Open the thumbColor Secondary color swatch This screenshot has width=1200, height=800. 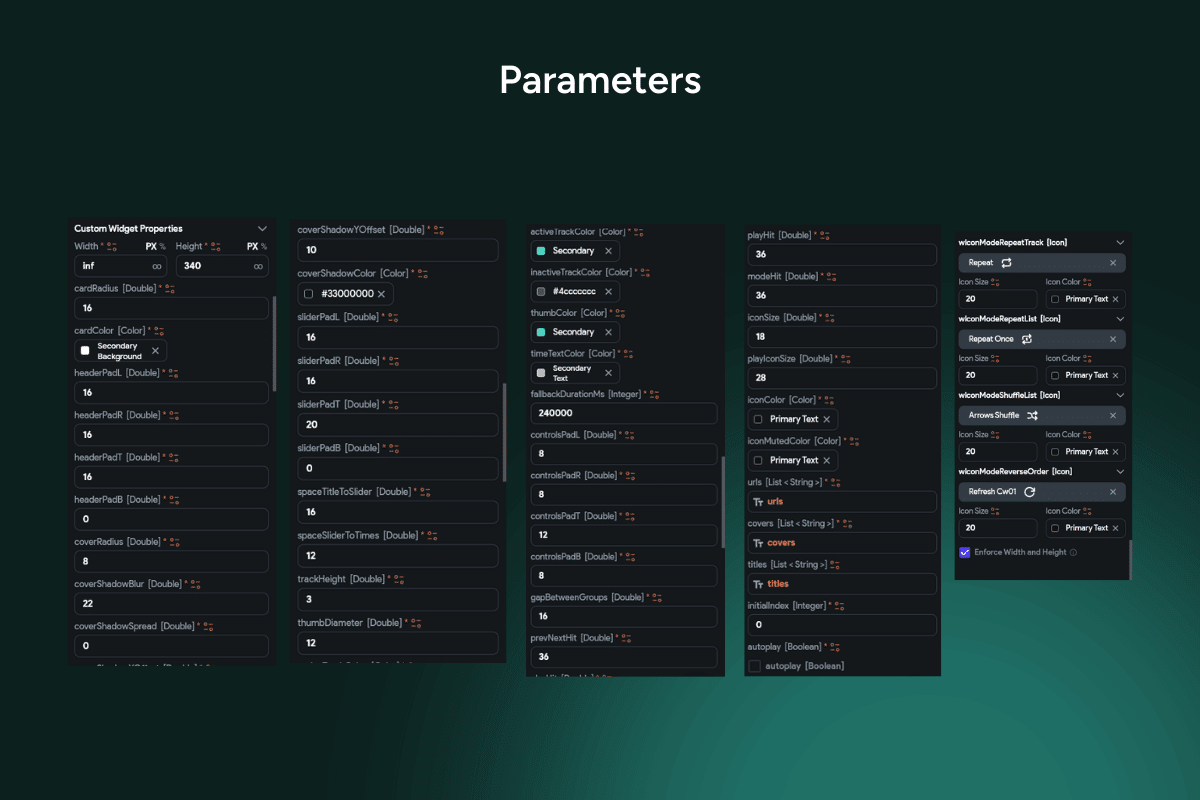541,332
